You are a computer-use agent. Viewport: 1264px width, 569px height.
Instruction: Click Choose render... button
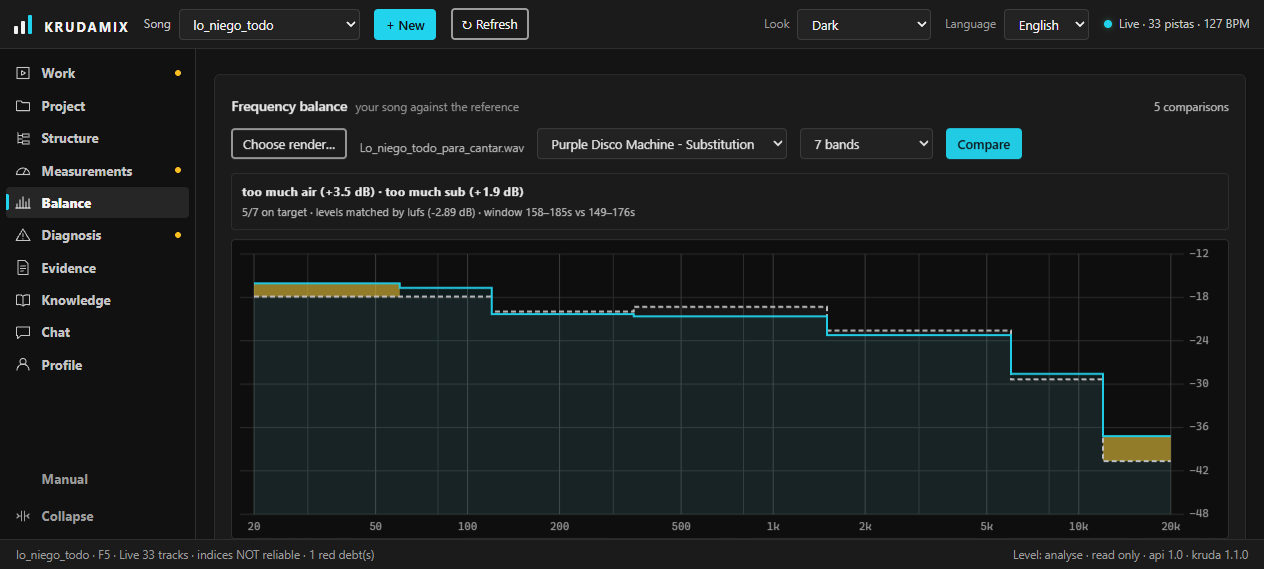click(289, 144)
